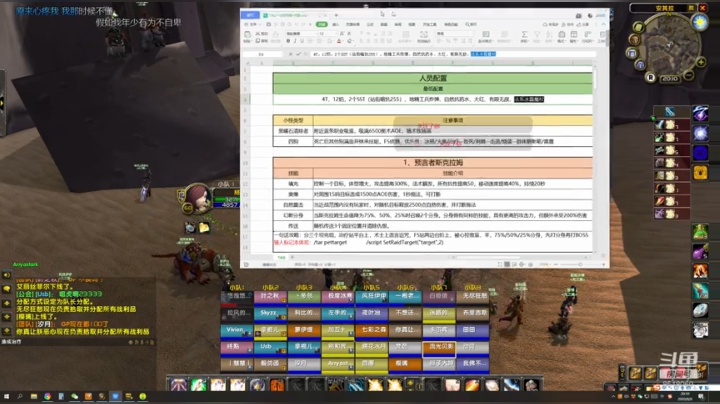Click the spreadsheet horizontal scrollbar

[486, 258]
